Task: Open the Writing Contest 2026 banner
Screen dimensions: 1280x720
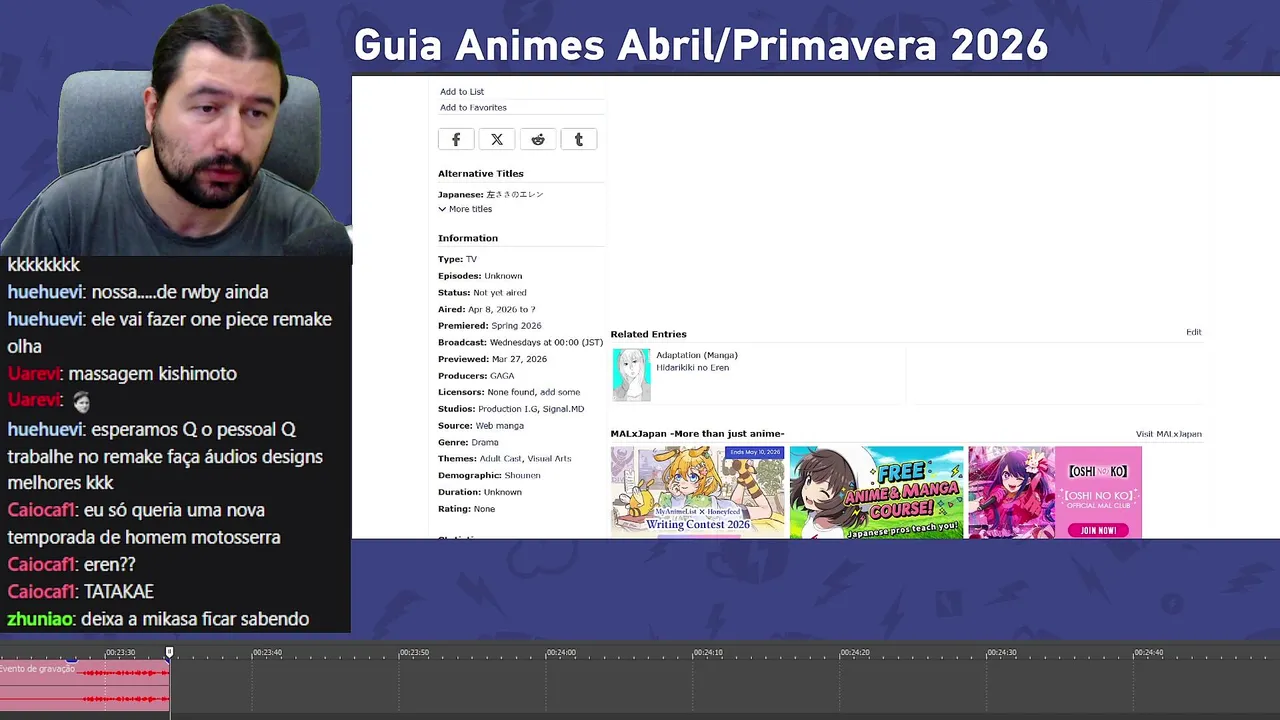Action: point(698,492)
